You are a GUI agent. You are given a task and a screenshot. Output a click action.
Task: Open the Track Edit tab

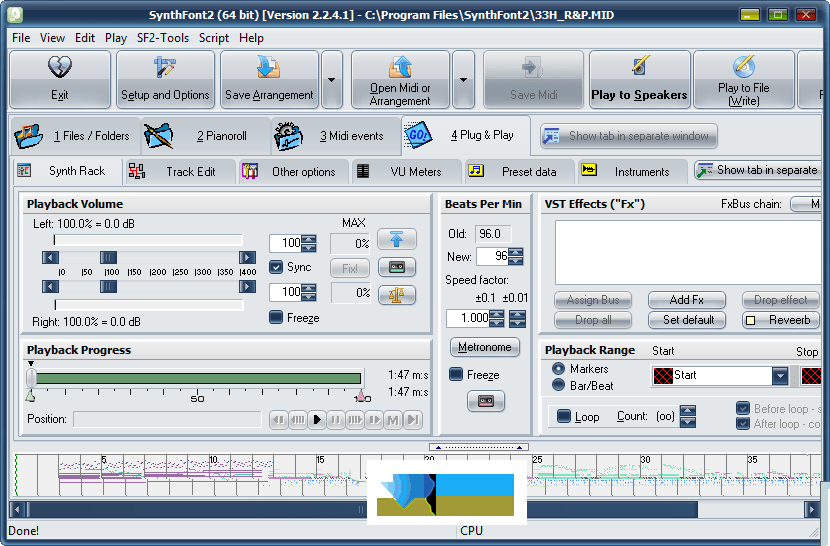[180, 172]
